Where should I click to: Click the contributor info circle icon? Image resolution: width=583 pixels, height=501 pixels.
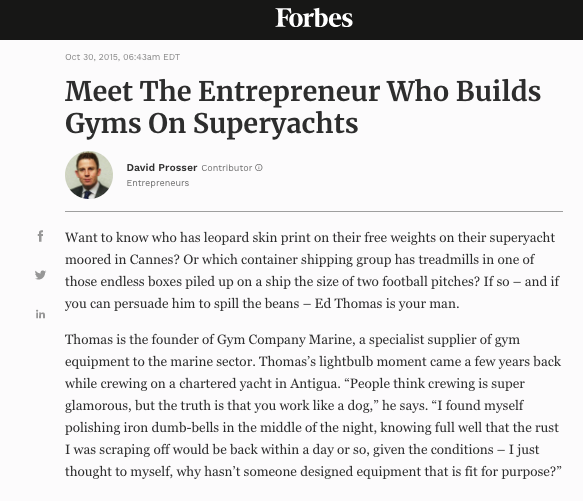pyautogui.click(x=259, y=168)
